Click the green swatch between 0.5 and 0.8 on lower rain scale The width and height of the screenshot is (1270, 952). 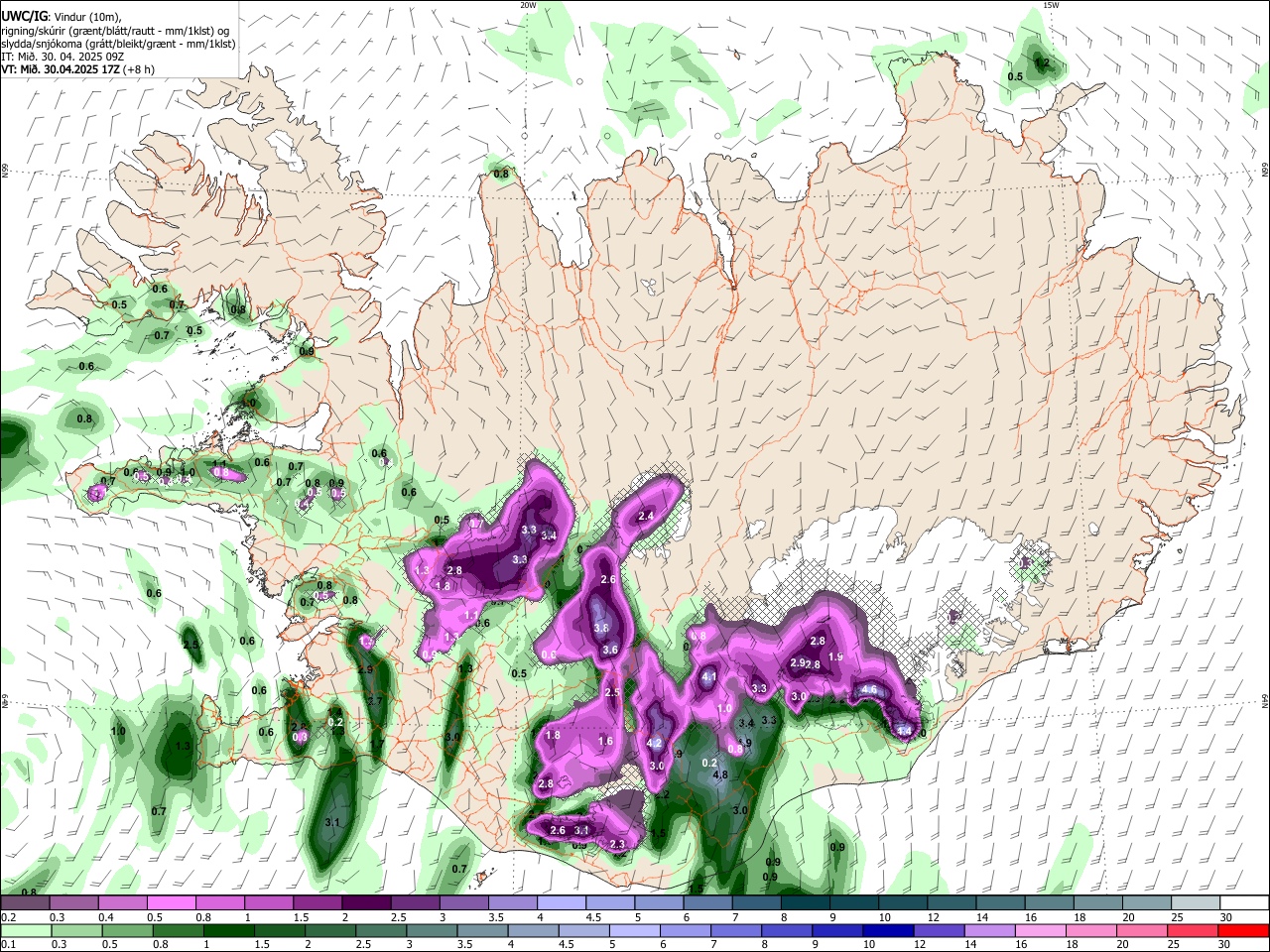point(126,930)
